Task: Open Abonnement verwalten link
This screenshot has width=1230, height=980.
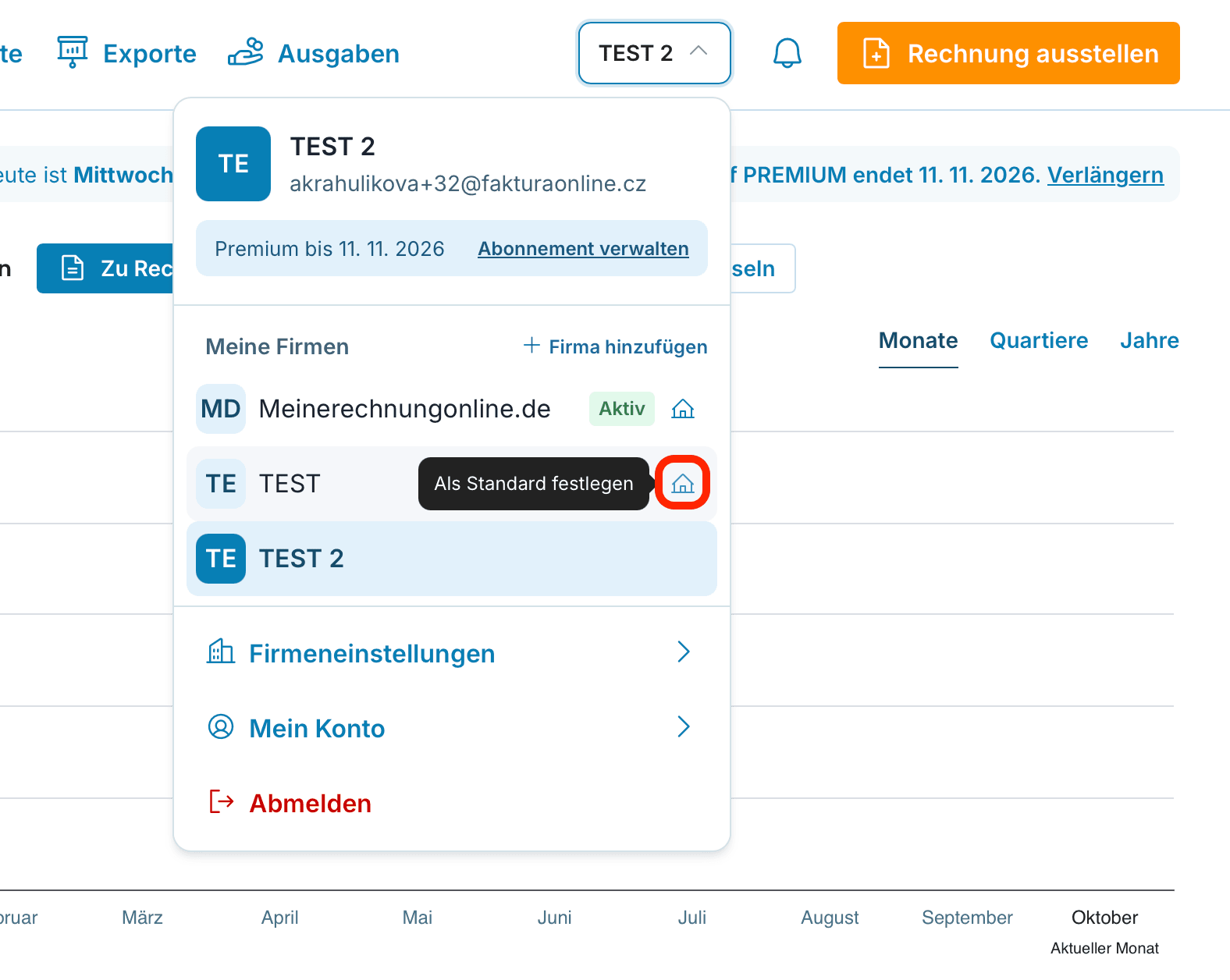Action: coord(583,249)
